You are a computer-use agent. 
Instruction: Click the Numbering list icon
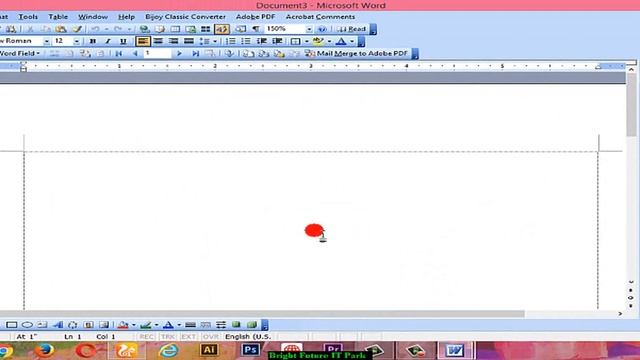[231, 41]
